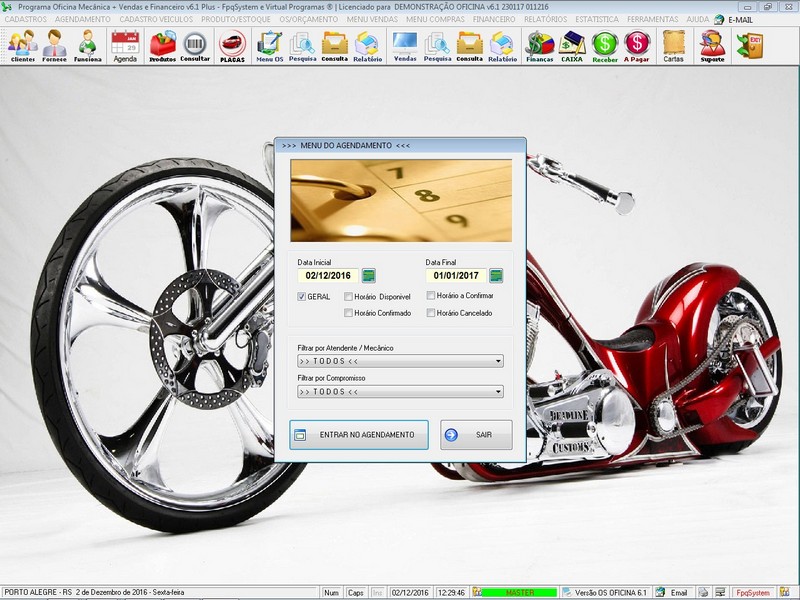This screenshot has width=800, height=600.
Task: Open the Data Inicial calendar picker icon
Action: (368, 275)
